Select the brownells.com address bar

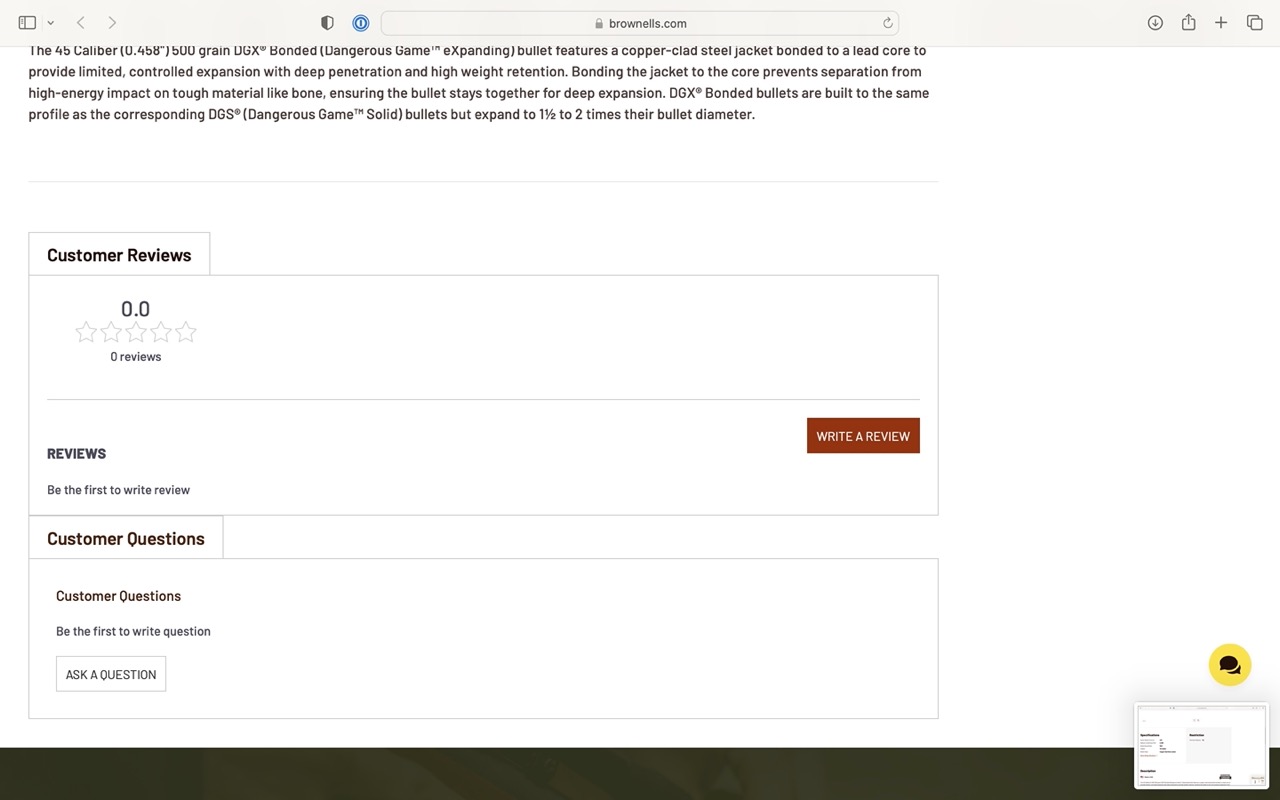point(640,23)
